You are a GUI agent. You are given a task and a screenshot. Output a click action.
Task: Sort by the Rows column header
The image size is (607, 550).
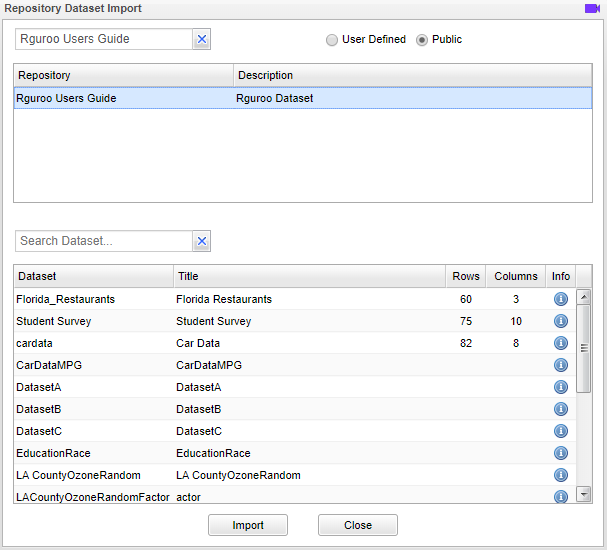[x=465, y=276]
